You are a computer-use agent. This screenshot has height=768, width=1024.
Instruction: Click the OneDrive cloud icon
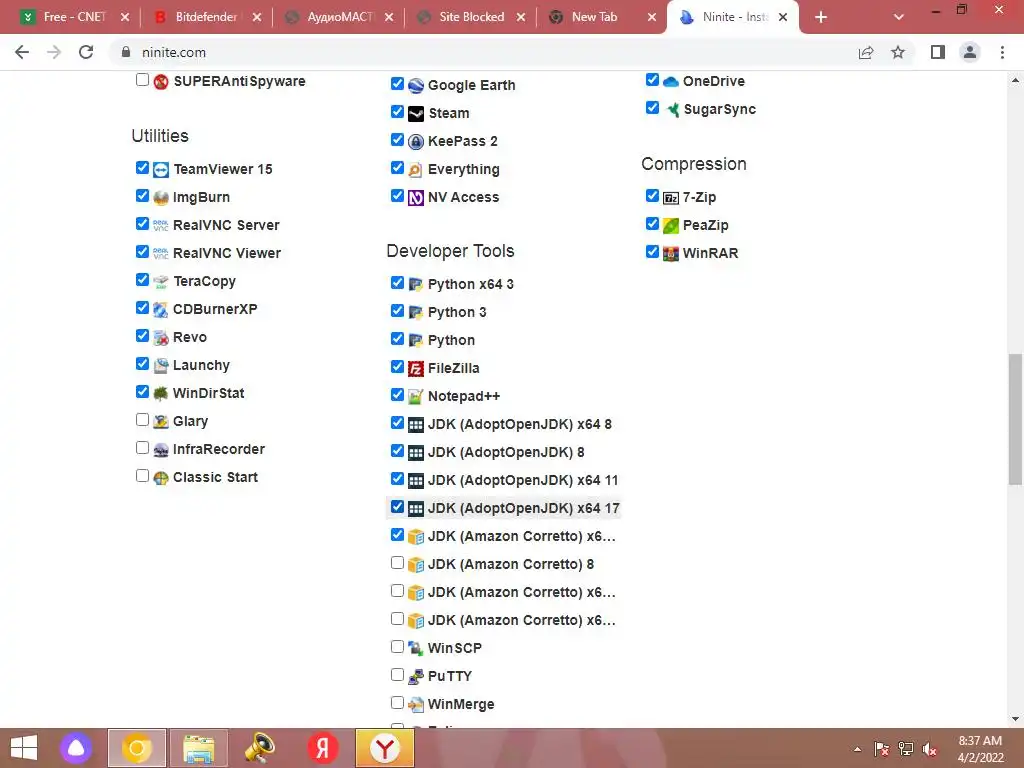tap(671, 82)
